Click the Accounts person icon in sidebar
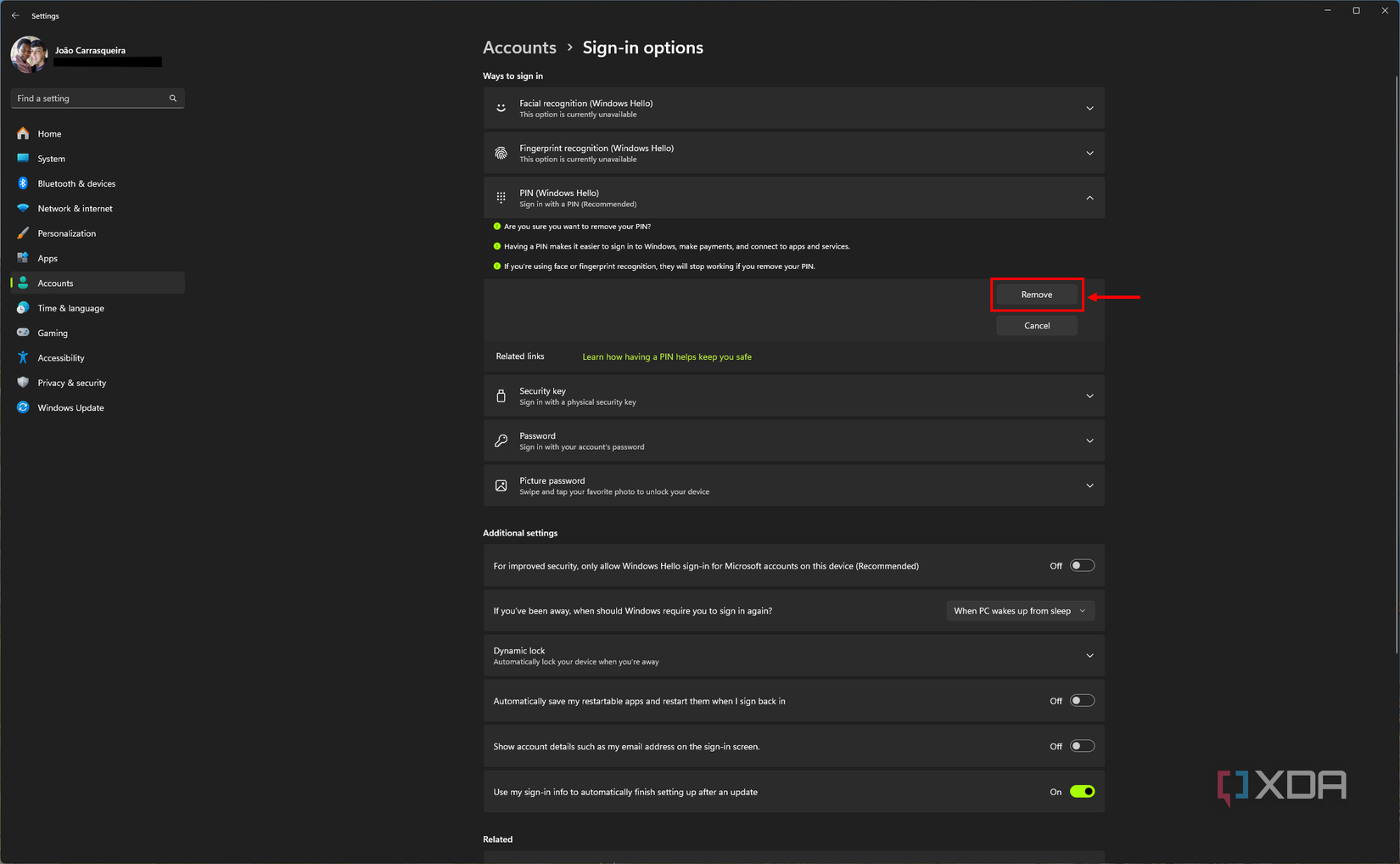This screenshot has height=864, width=1400. pyautogui.click(x=23, y=283)
